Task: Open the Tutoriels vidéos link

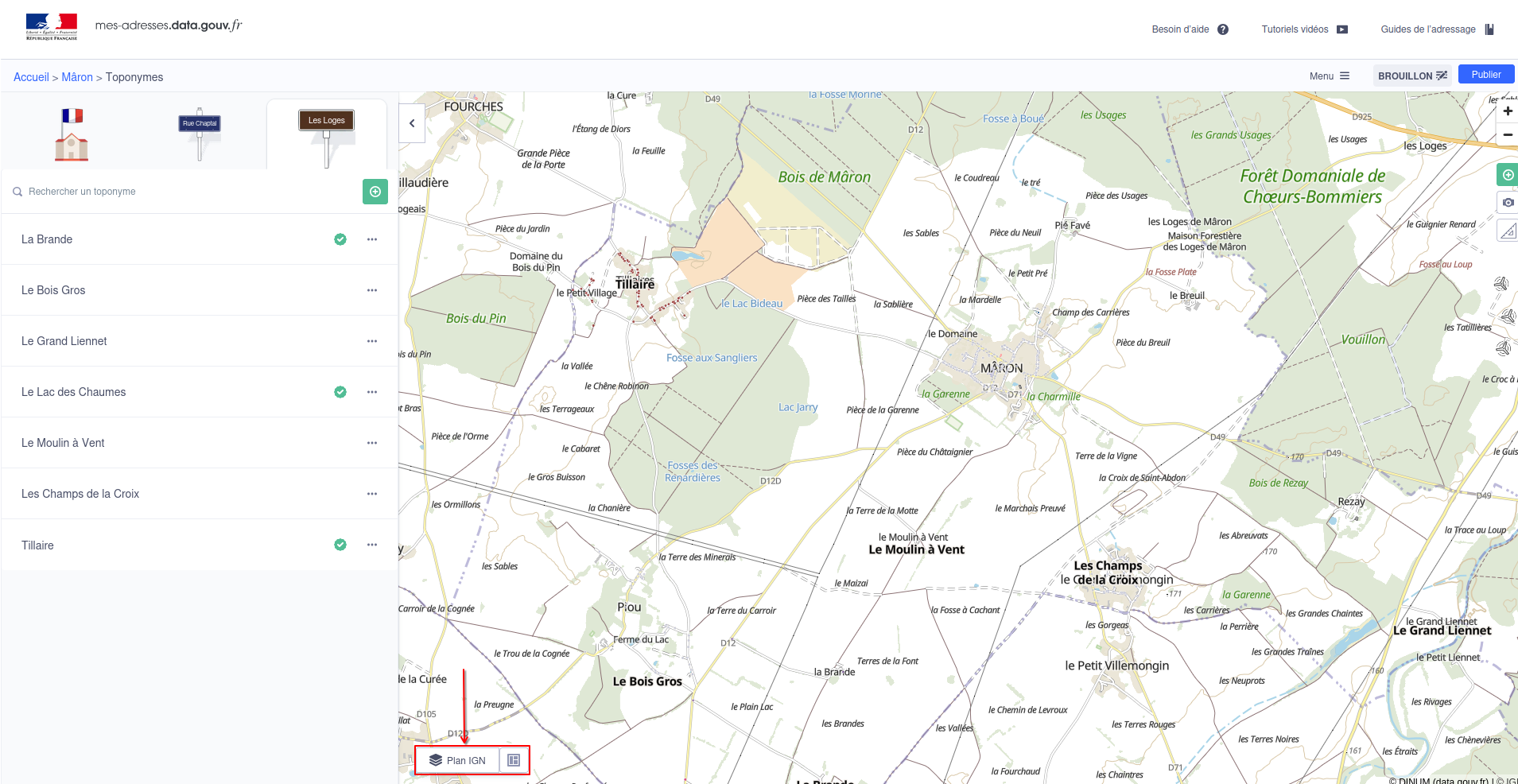Action: (x=1304, y=29)
